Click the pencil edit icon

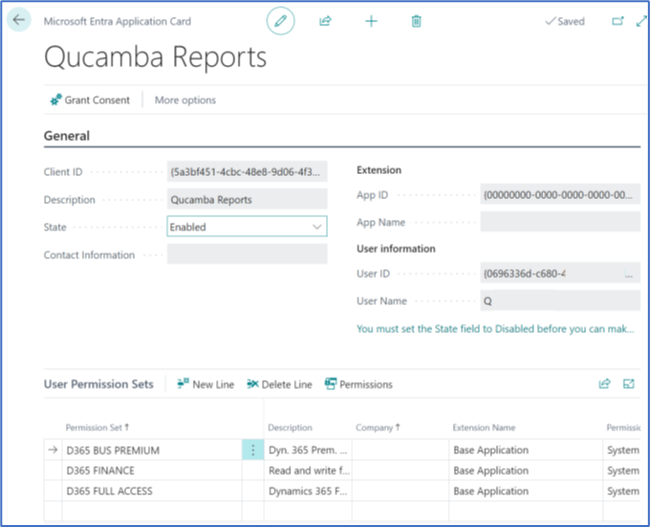(x=281, y=21)
